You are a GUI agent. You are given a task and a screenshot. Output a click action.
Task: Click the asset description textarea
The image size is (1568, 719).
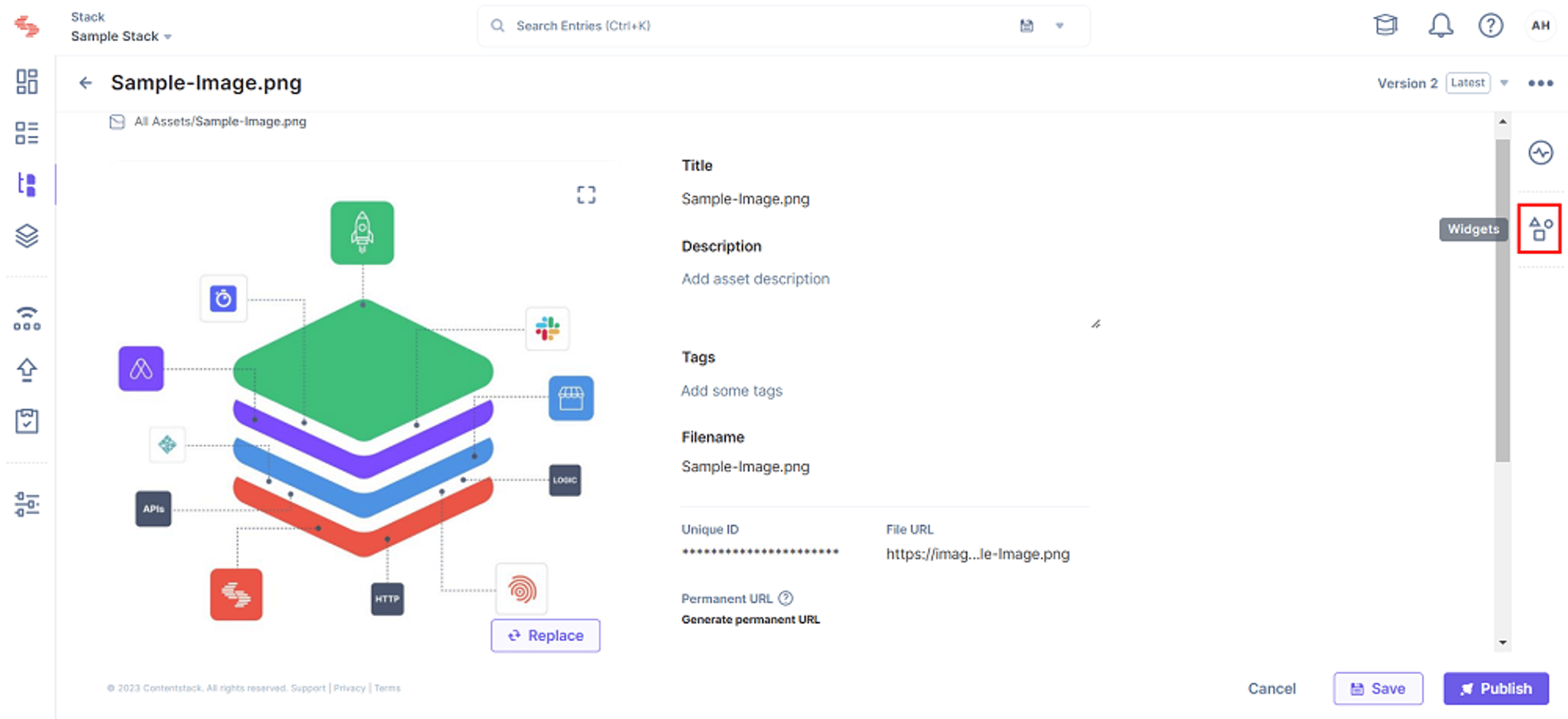(x=891, y=298)
